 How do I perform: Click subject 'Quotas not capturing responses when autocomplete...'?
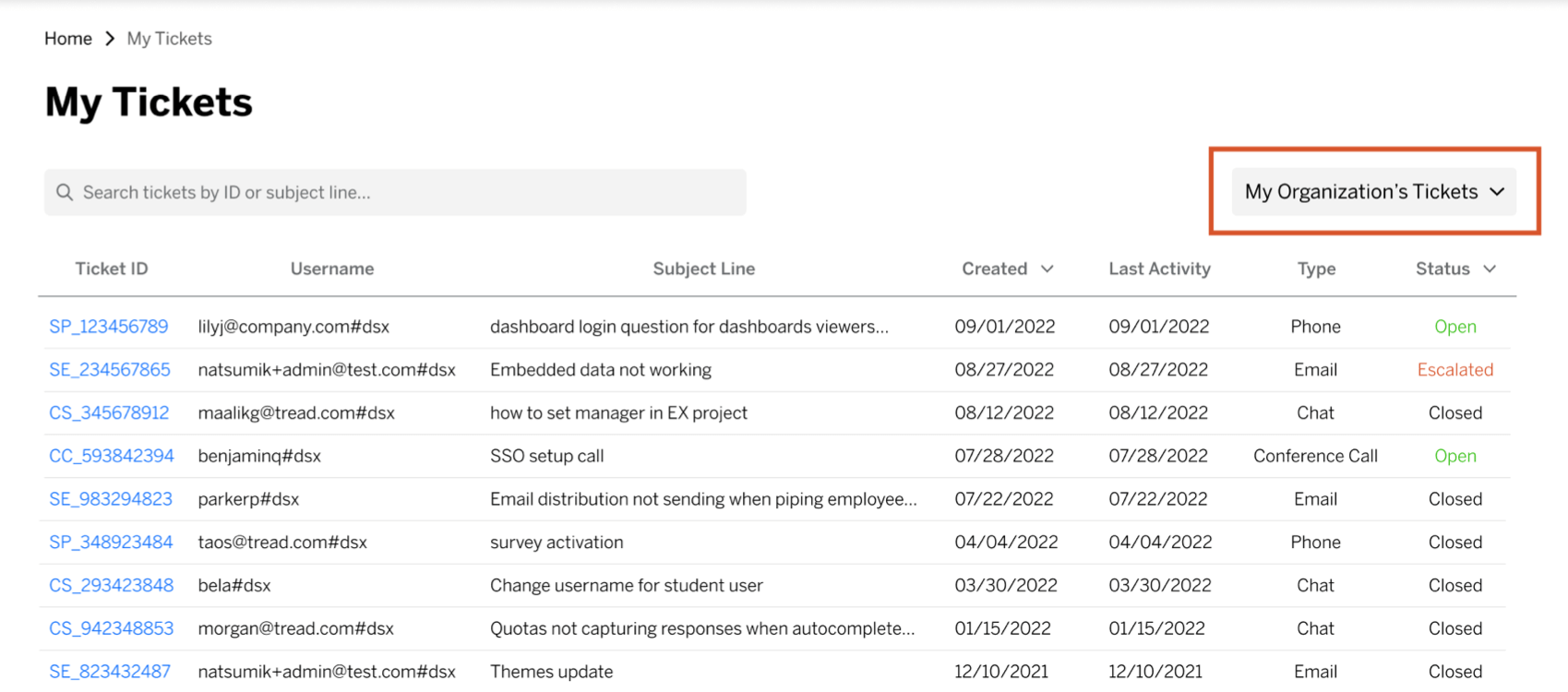[702, 628]
